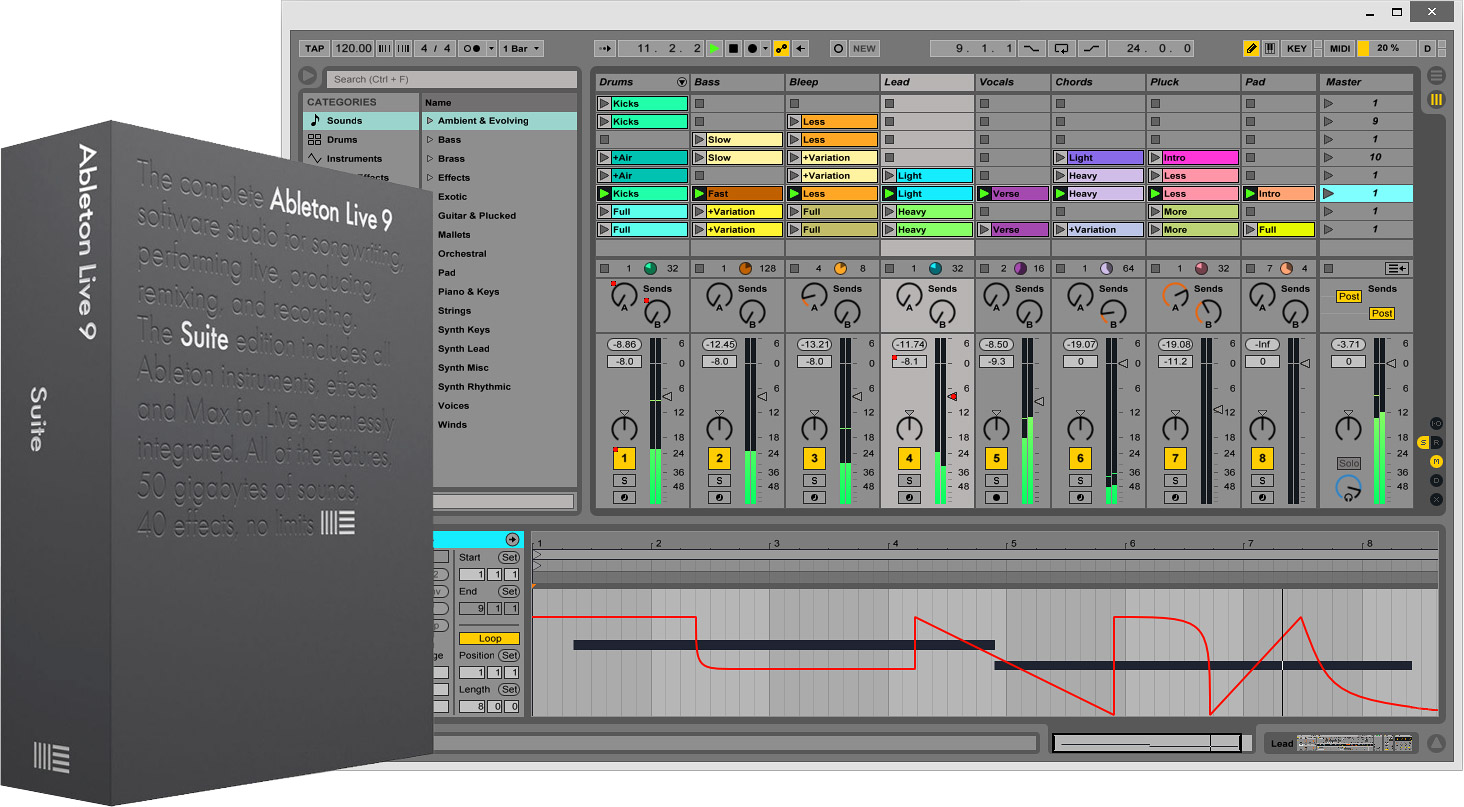The image size is (1464, 807).
Task: Toggle the MIDI map mode switch
Action: coord(1340,48)
